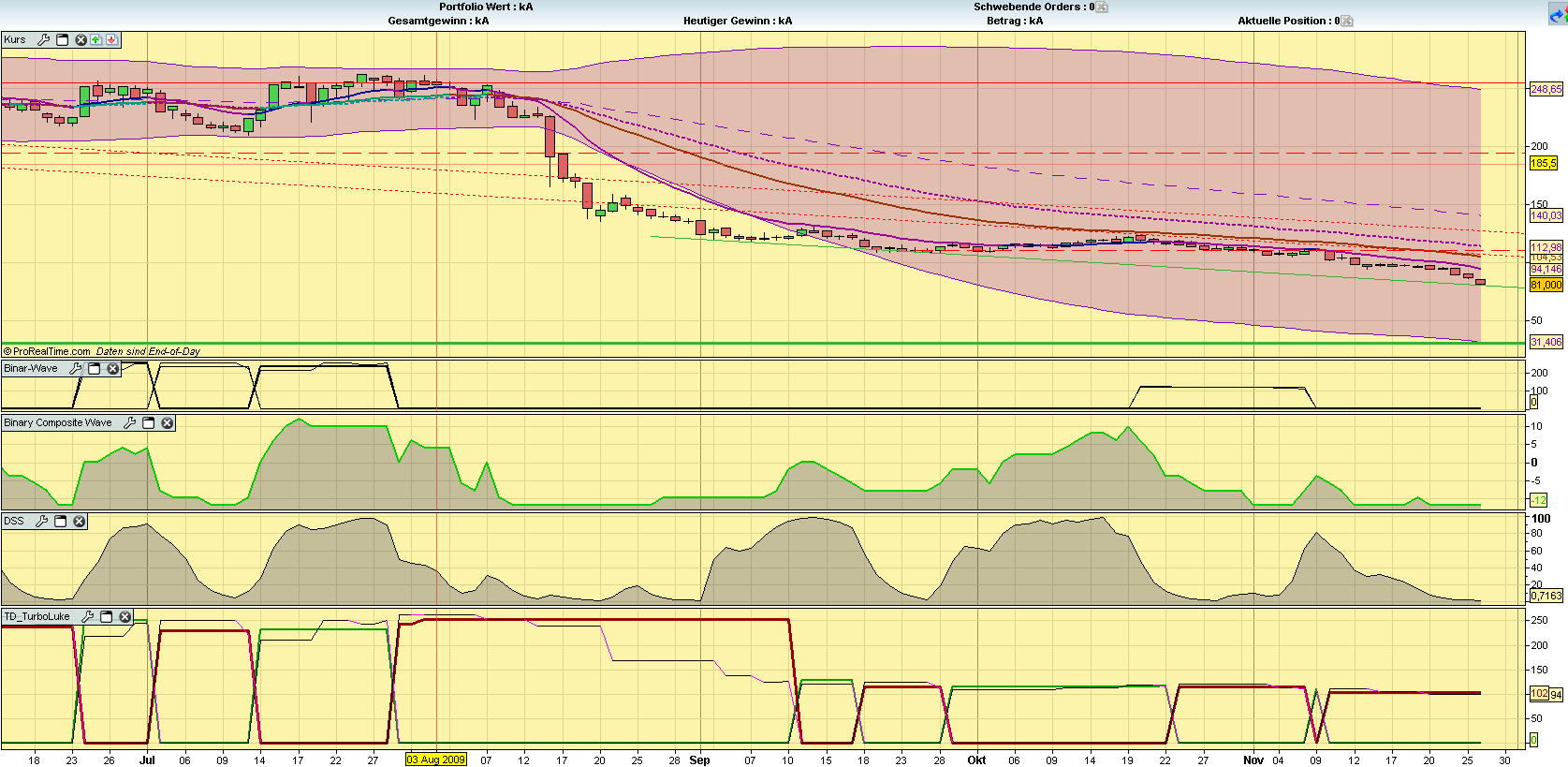The width and height of the screenshot is (1568, 767).
Task: Maximize the Kurs price panel
Action: pyautogui.click(x=63, y=40)
